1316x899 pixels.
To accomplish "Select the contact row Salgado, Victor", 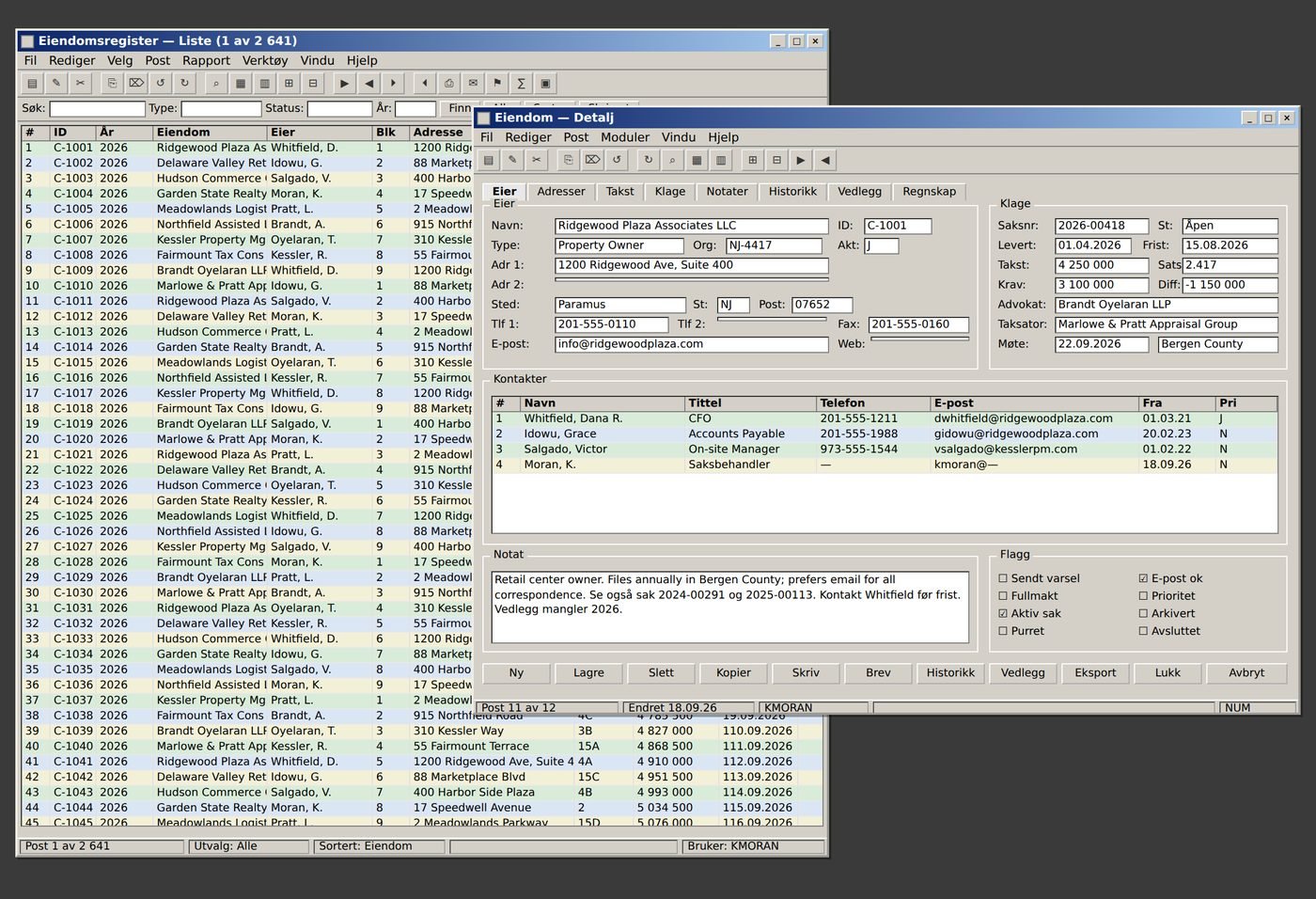I will click(885, 449).
